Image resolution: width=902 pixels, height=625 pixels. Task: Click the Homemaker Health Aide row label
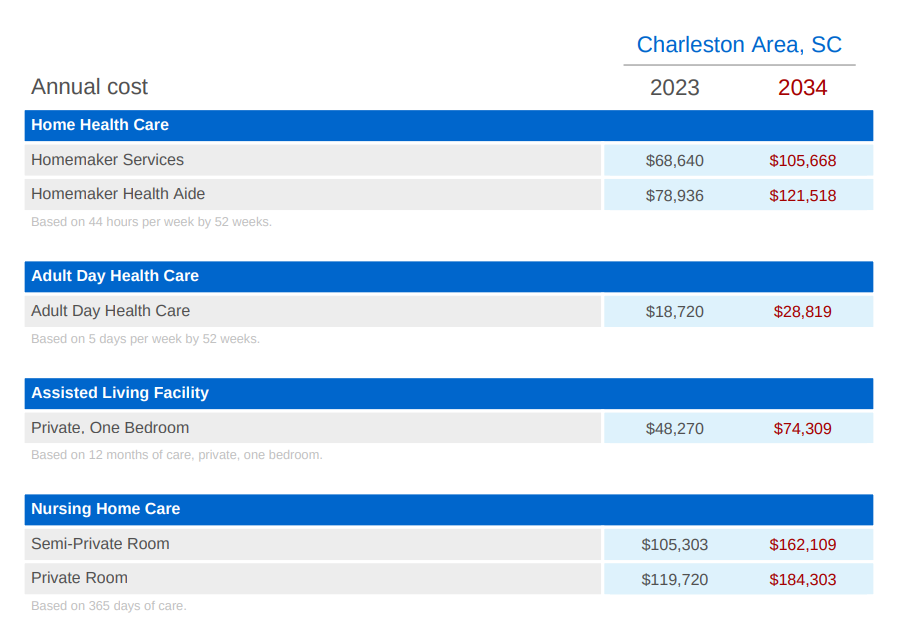(x=118, y=194)
